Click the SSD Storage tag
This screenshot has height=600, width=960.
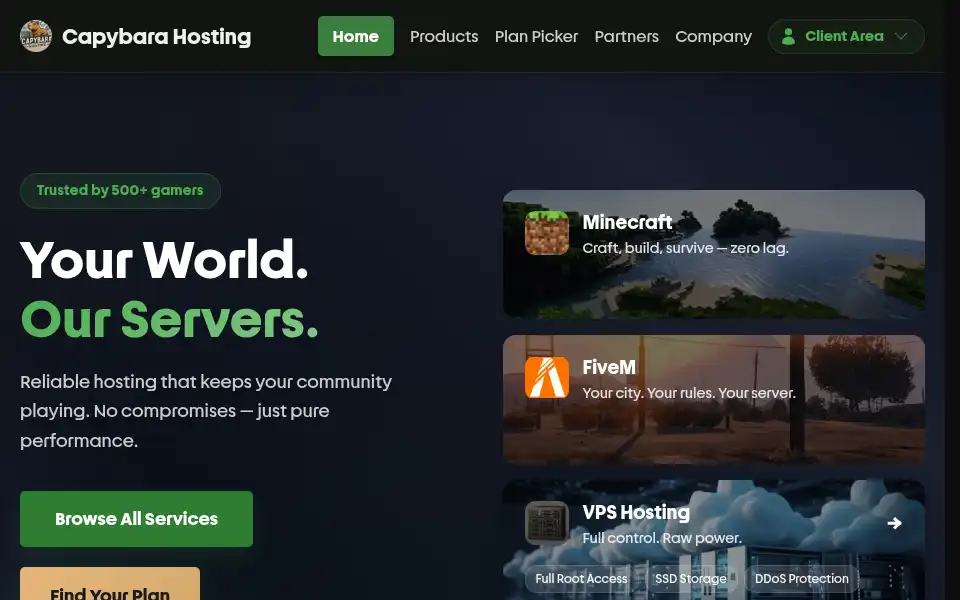691,579
